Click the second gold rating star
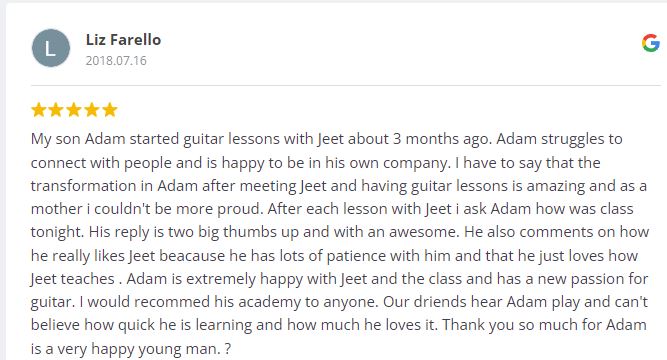 [x=56, y=110]
